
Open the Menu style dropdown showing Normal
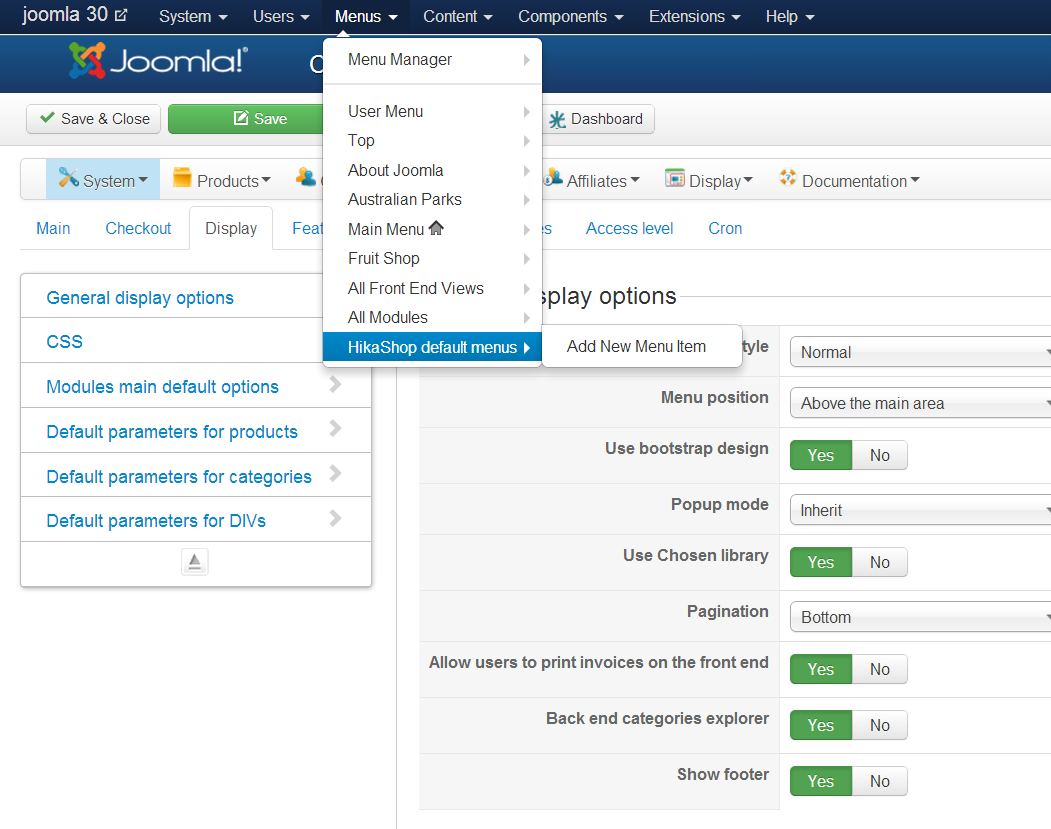[920, 352]
